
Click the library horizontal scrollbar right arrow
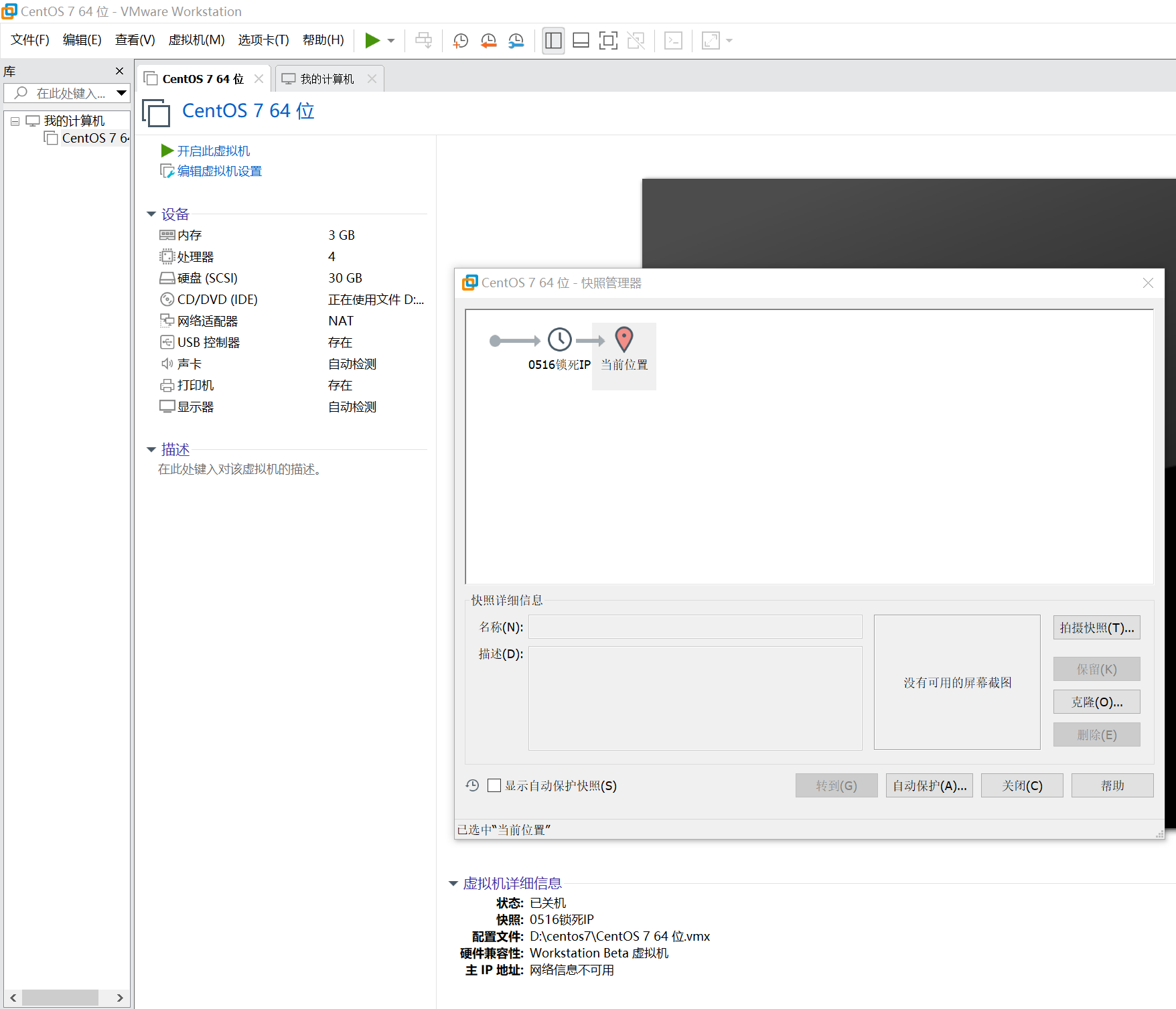pyautogui.click(x=120, y=998)
